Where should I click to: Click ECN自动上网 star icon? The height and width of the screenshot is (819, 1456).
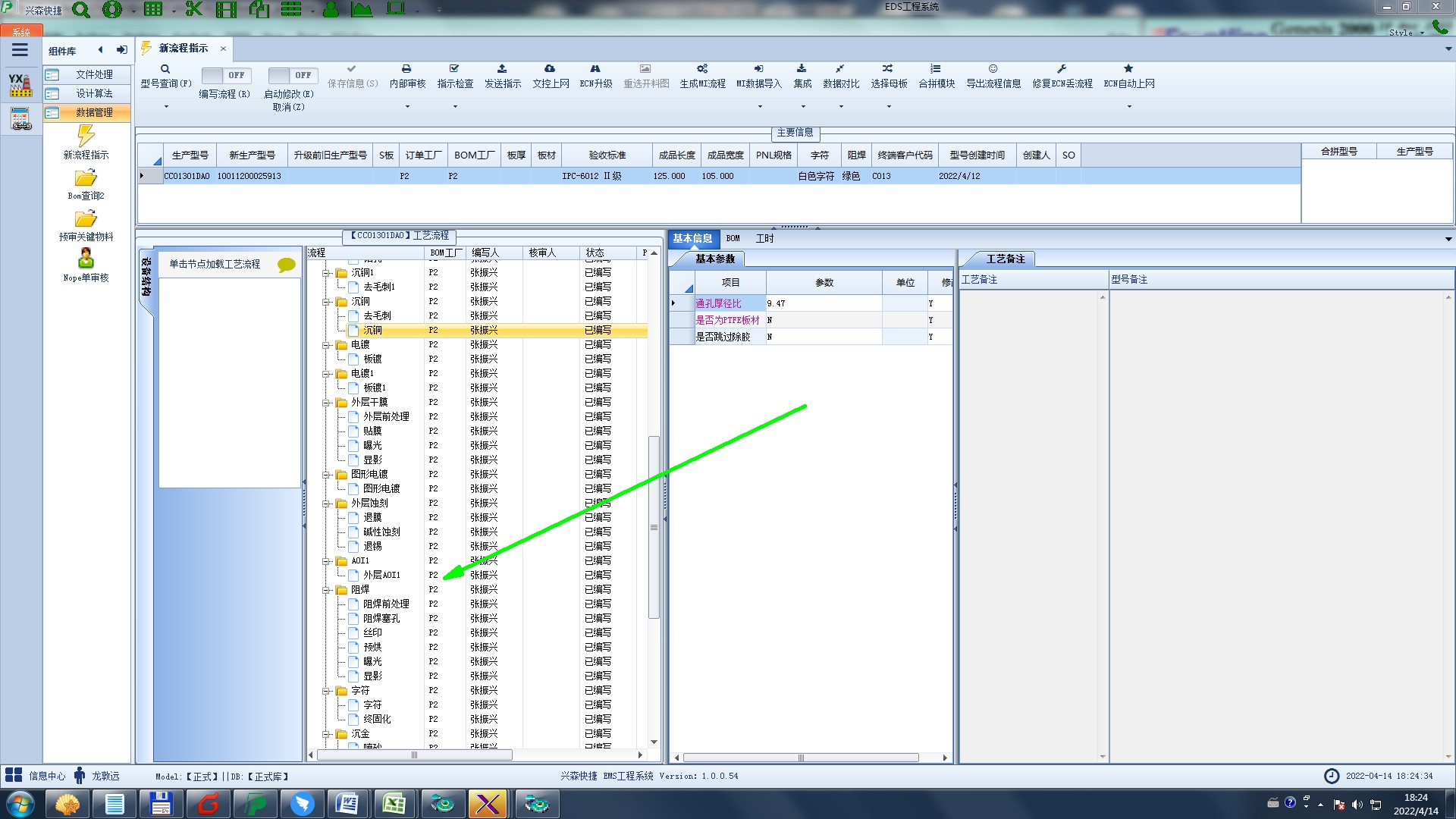point(1128,69)
